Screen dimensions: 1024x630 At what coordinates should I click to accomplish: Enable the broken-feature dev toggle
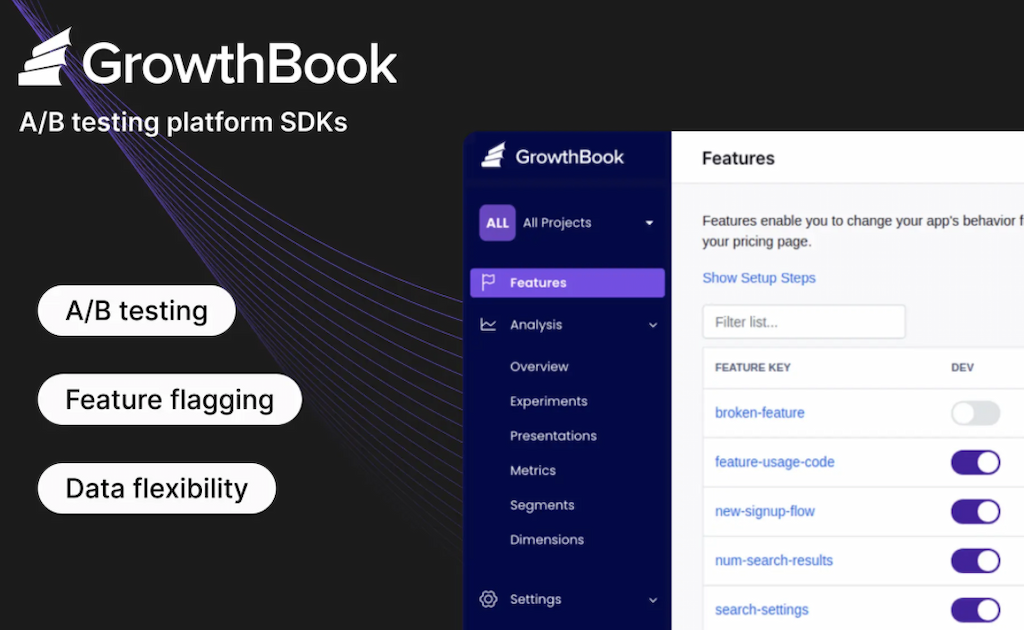click(975, 413)
